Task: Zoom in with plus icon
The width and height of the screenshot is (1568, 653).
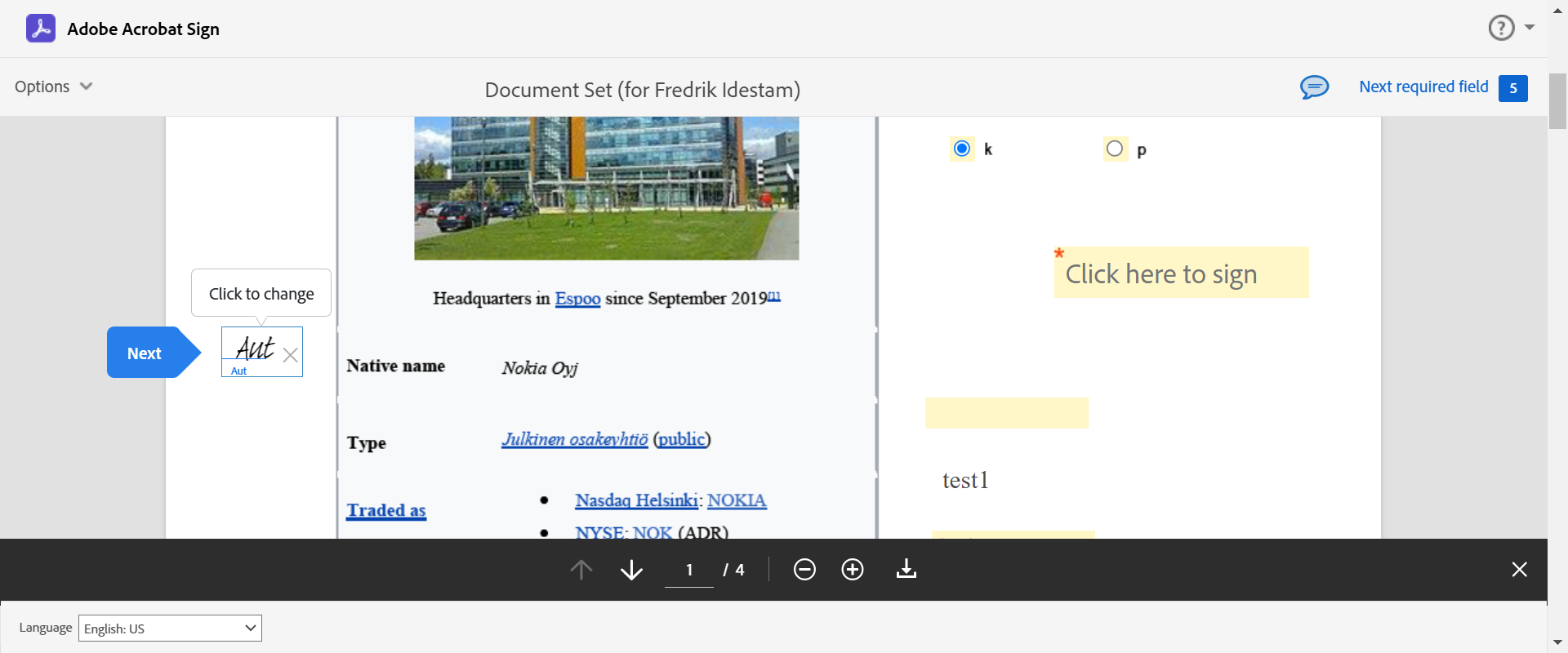Action: tap(853, 570)
